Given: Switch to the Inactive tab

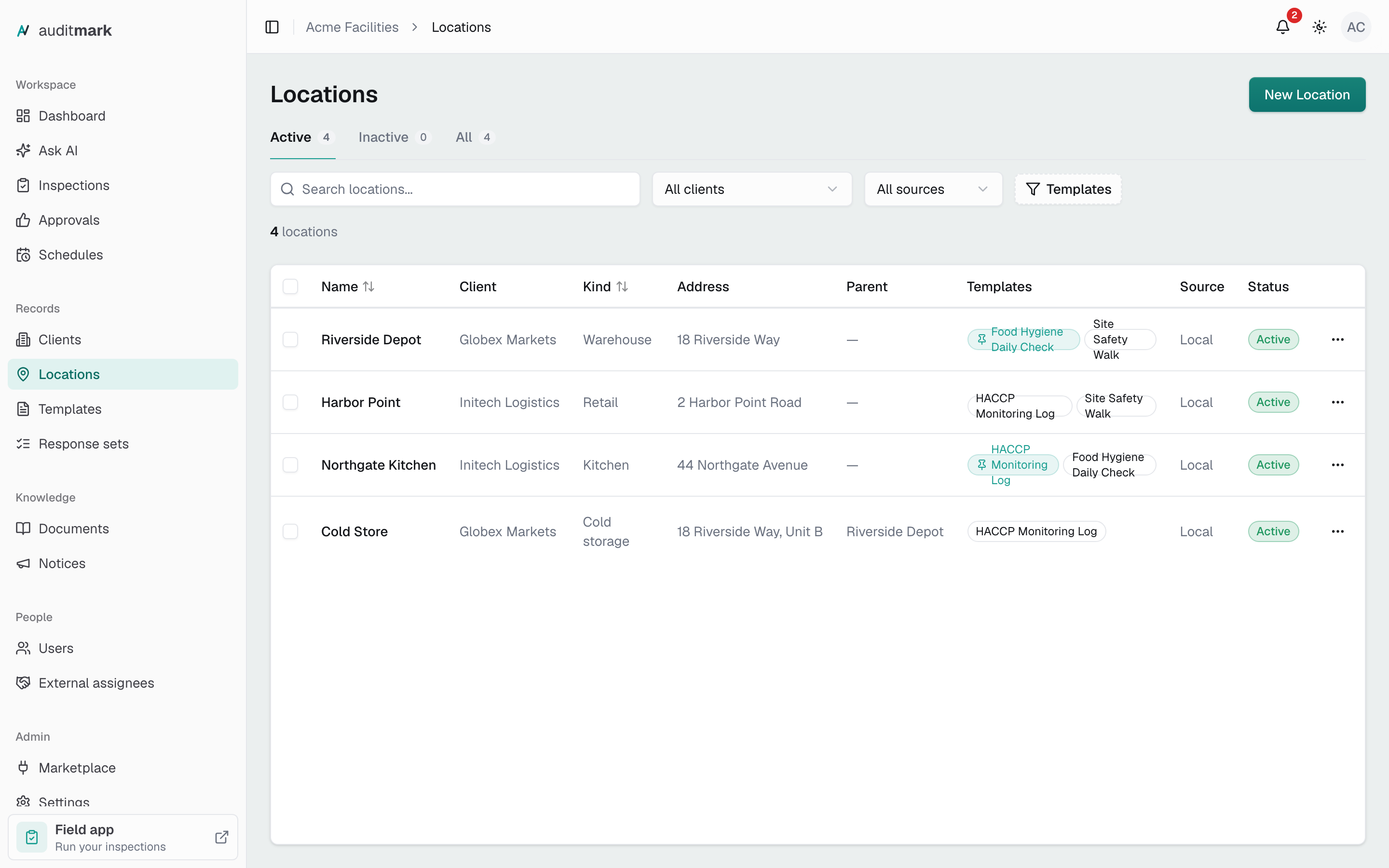Looking at the screenshot, I should [395, 137].
